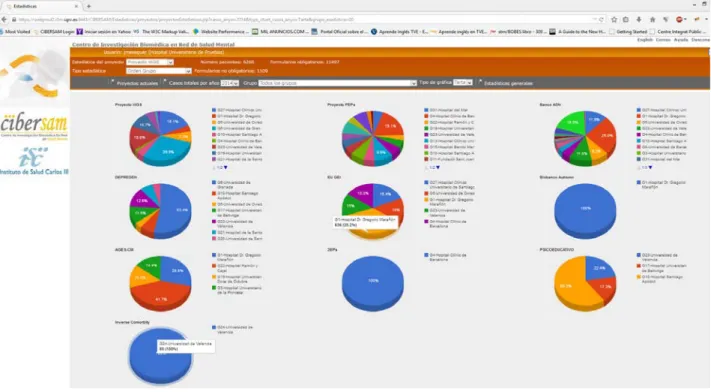Click the blue legend swatch beside DEPRESIÓN chart
Image resolution: width=711 pixels, height=392 pixels.
pos(214,182)
